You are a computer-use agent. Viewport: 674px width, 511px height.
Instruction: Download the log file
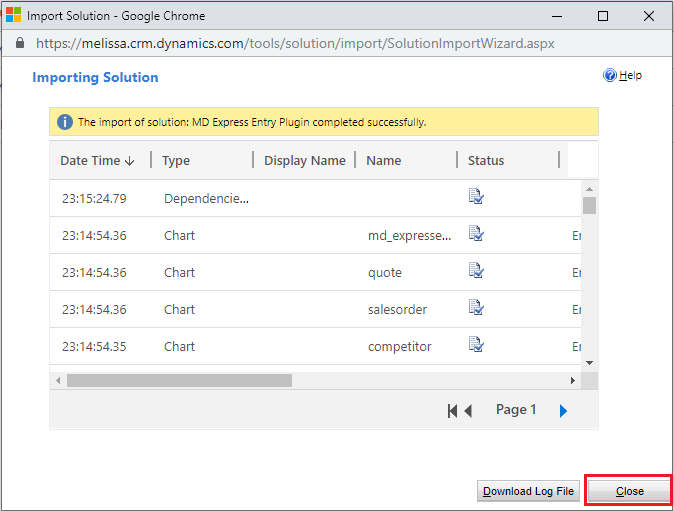[528, 491]
